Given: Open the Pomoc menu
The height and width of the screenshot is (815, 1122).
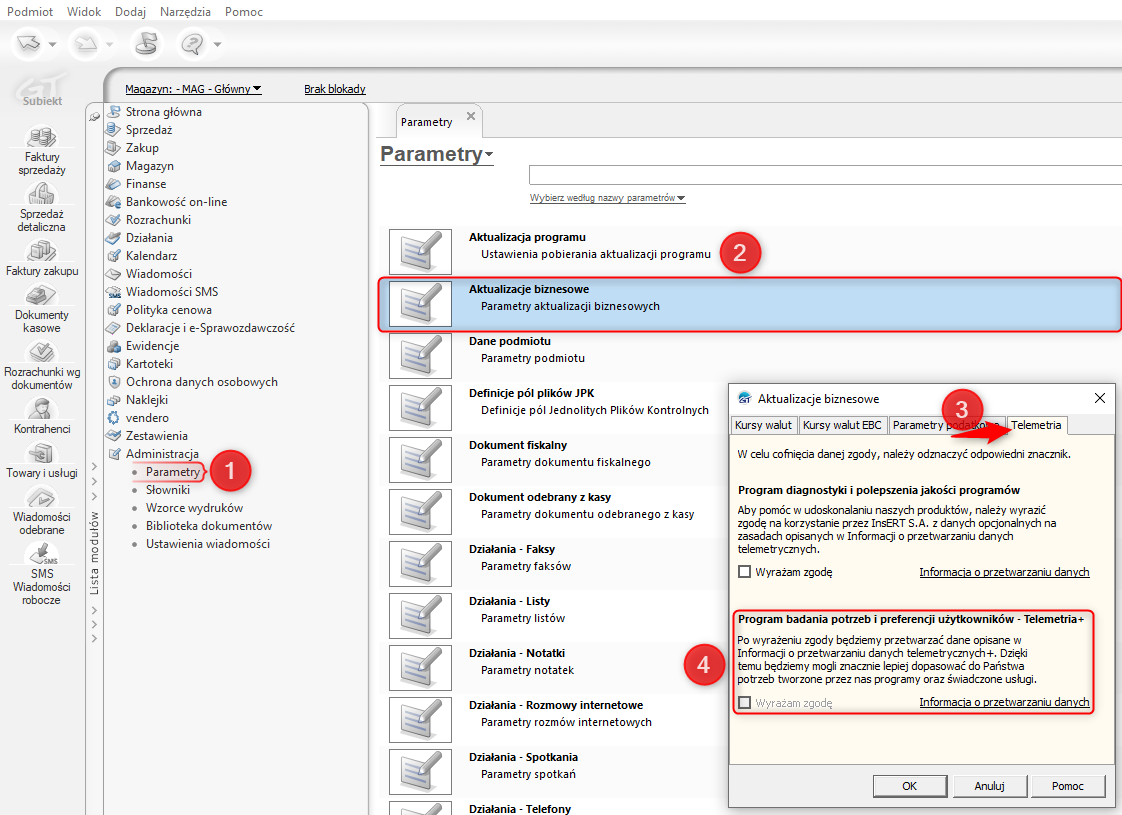Looking at the screenshot, I should [244, 11].
